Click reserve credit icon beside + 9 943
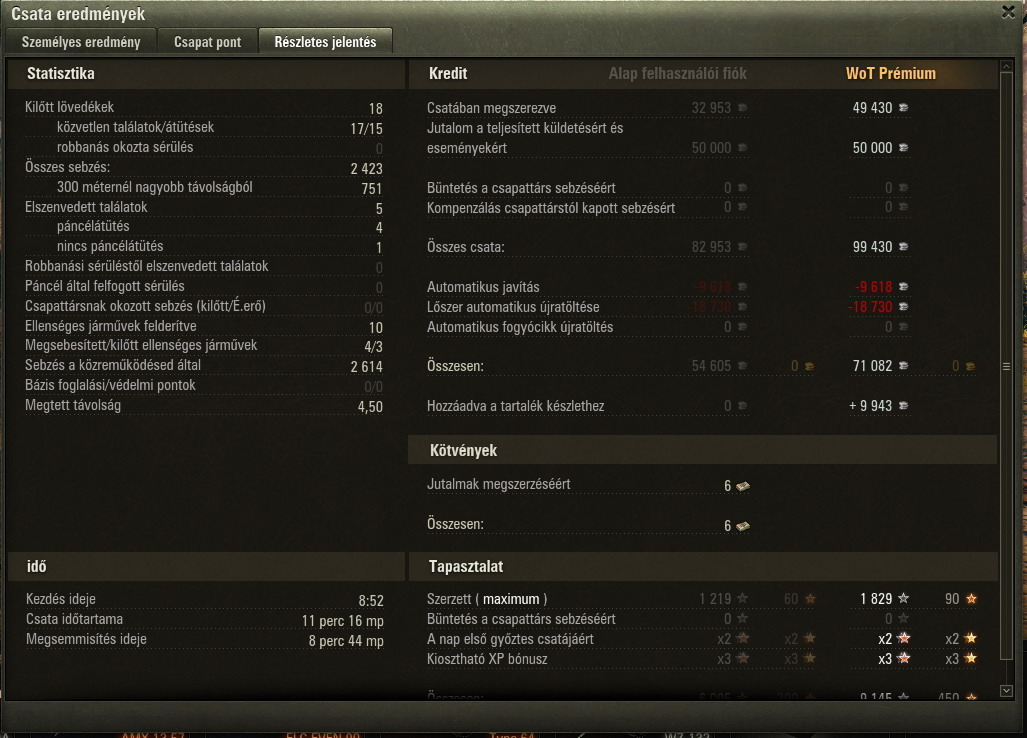Screen dimensions: 1027x738 pyautogui.click(x=903, y=406)
